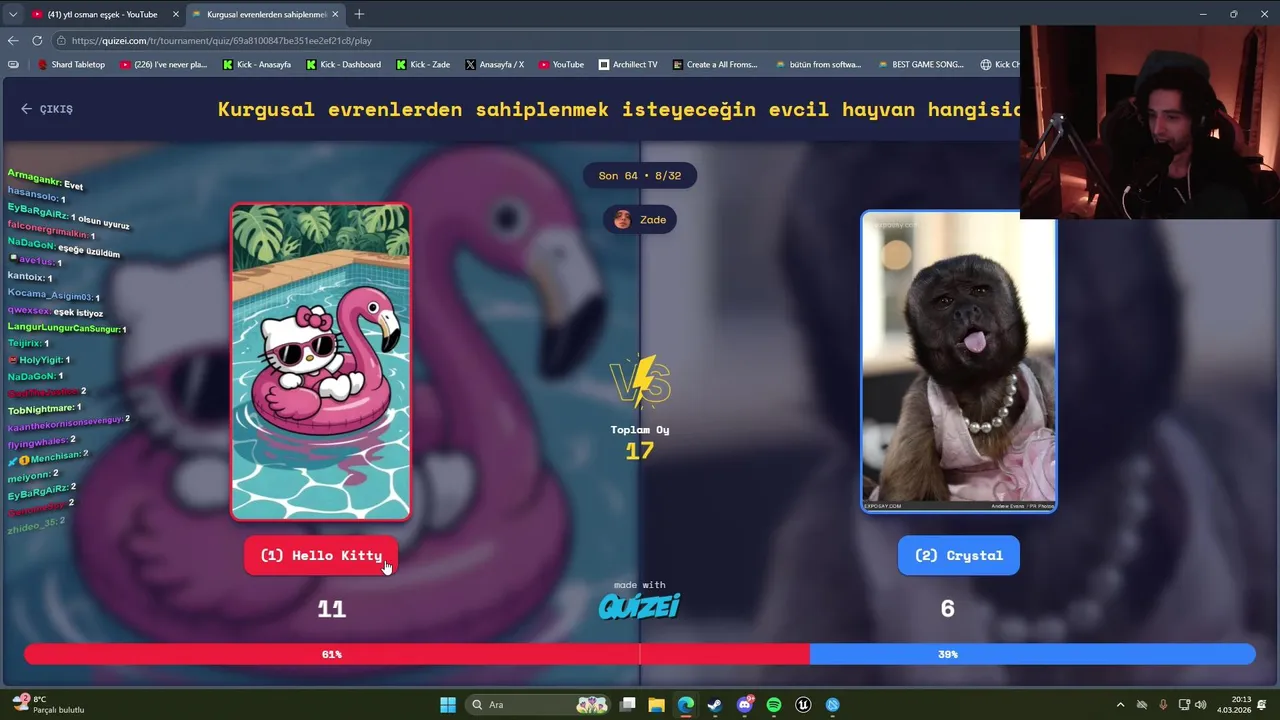Click the ÇIKIŞ exit link
Screen dimensions: 1280x720
[47, 109]
